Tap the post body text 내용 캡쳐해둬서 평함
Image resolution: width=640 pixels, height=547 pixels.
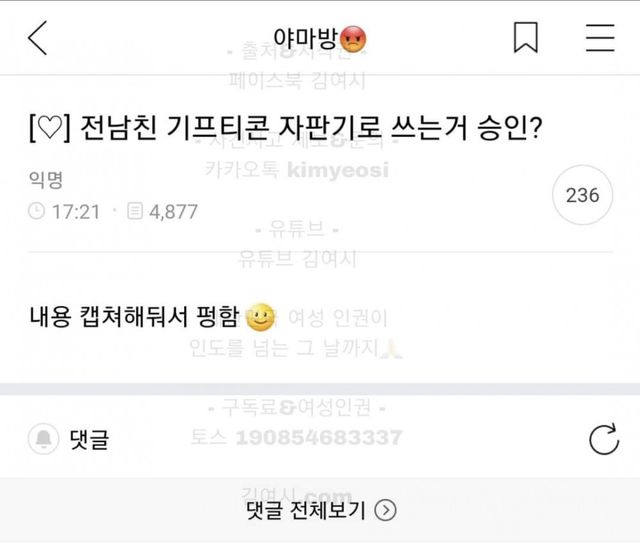pyautogui.click(x=134, y=319)
